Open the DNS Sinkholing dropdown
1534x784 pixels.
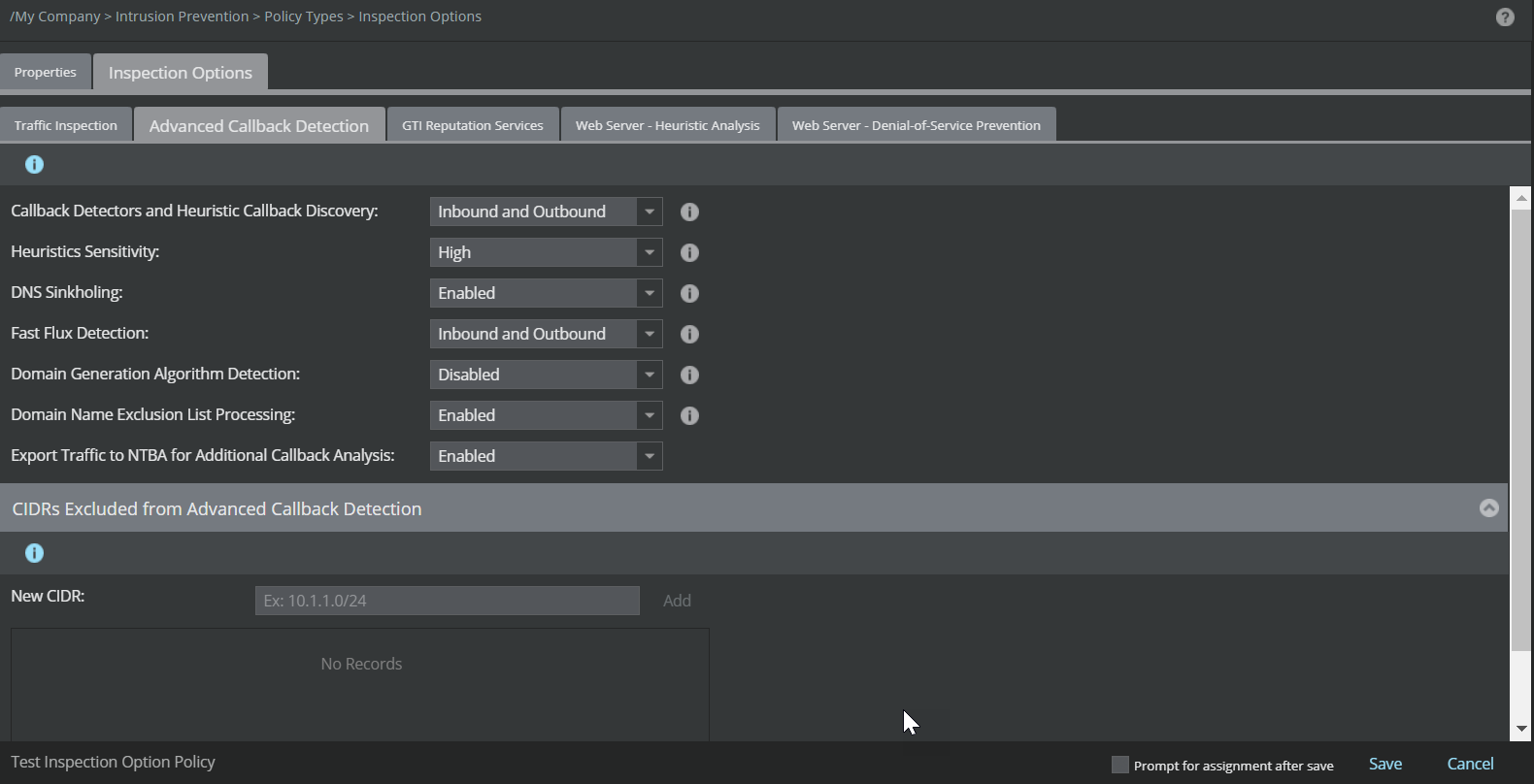(x=546, y=293)
